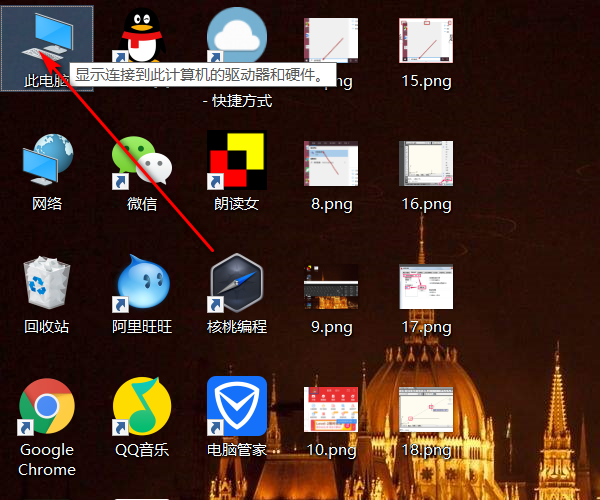Click the 电脑管家 shield icon
Image resolution: width=600 pixels, height=500 pixels.
point(237,405)
